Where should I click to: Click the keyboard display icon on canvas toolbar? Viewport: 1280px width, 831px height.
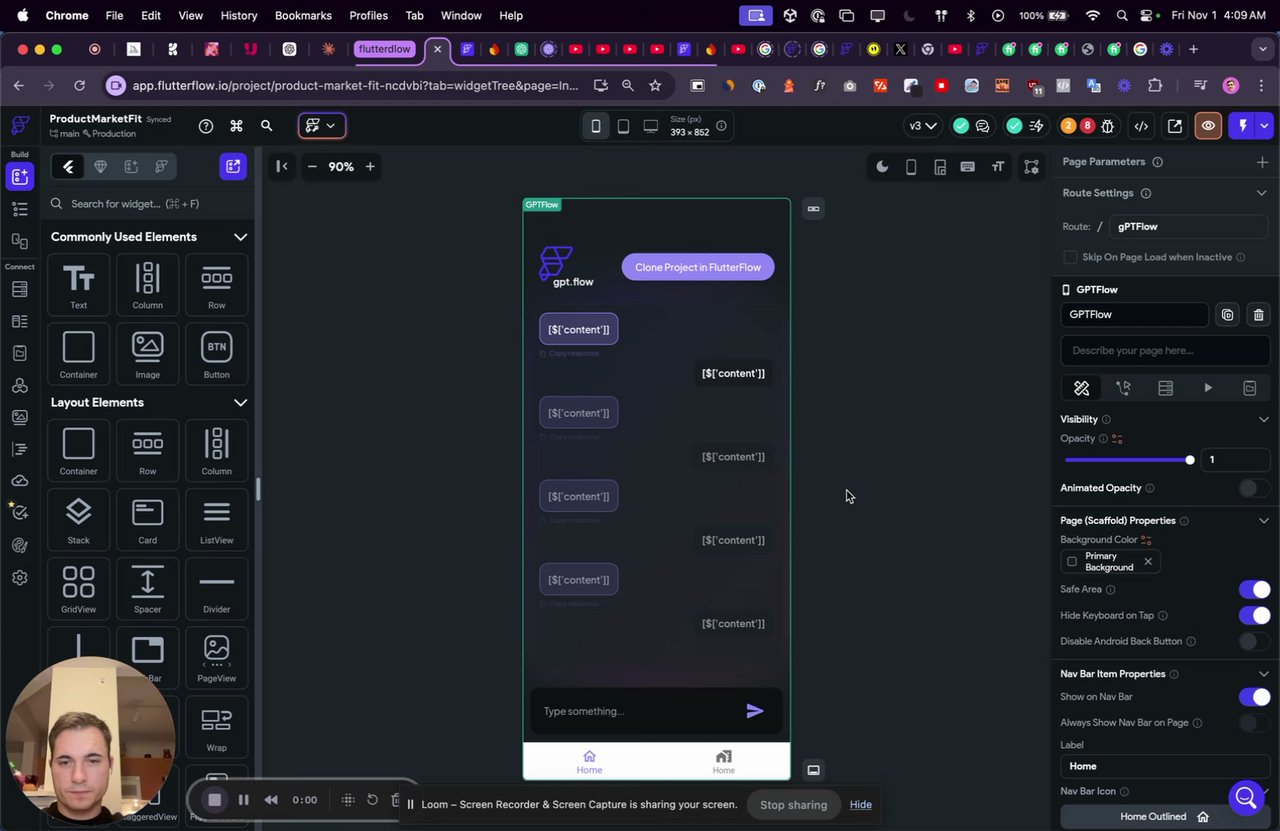[968, 167]
